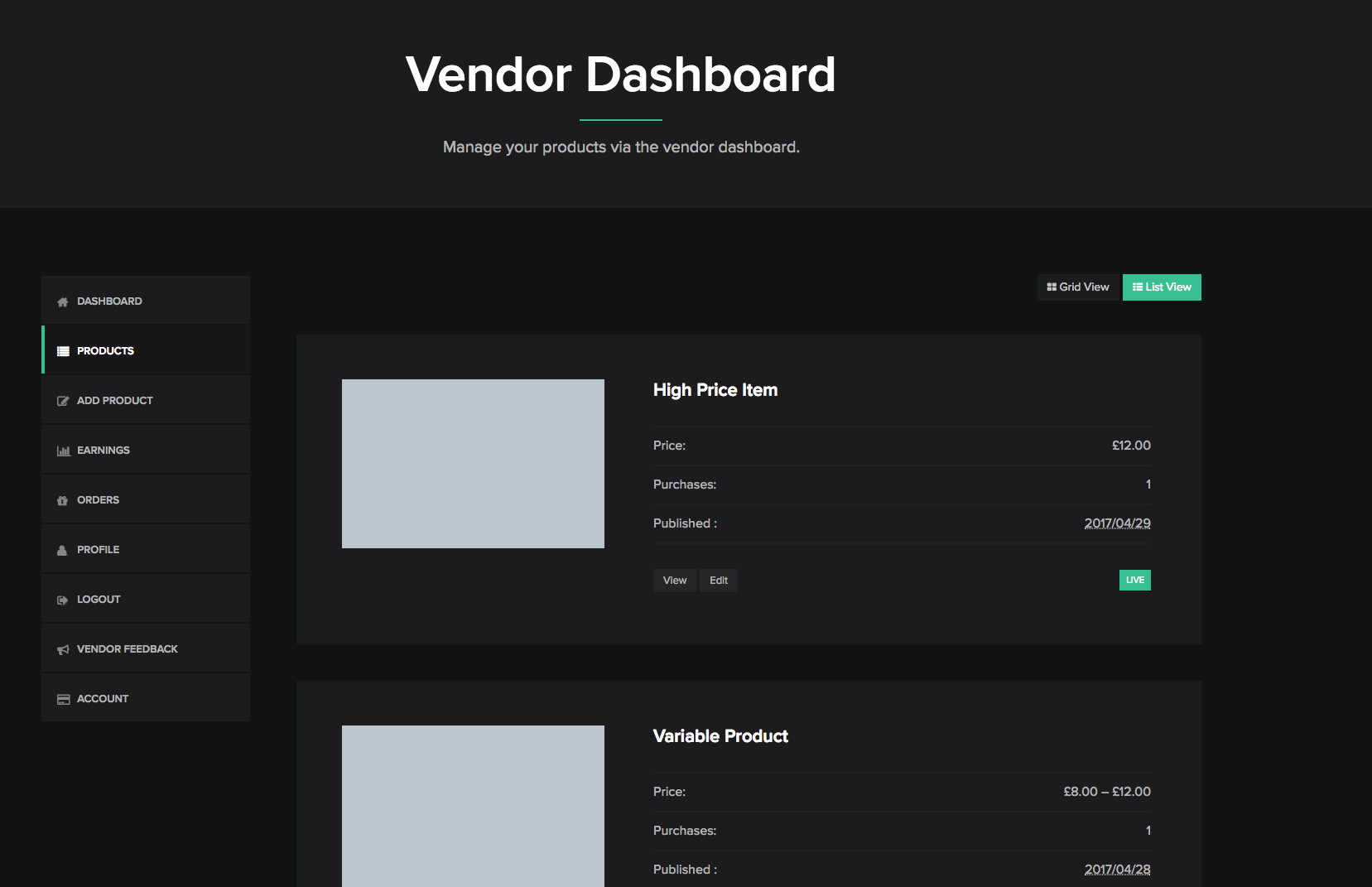Edit the High Price Item product
Viewport: 1372px width, 887px height.
(x=719, y=581)
